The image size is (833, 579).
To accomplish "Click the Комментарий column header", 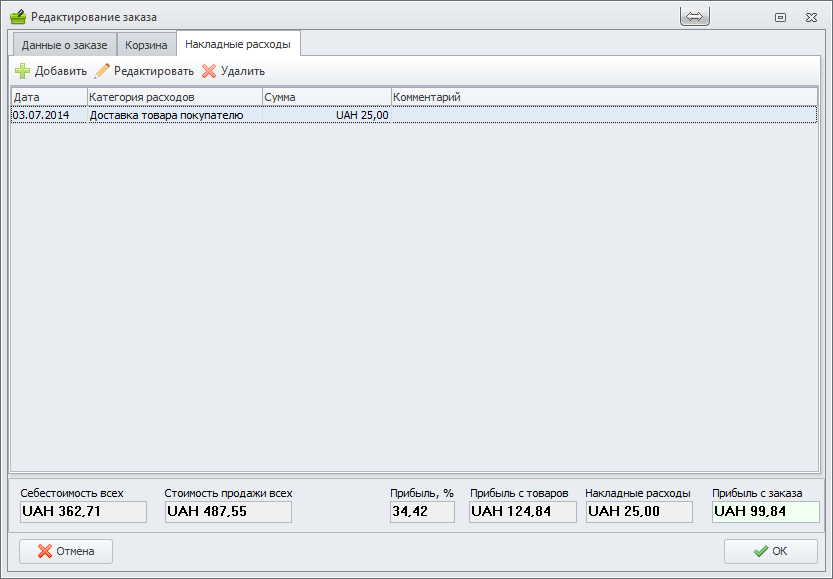I will tap(603, 97).
